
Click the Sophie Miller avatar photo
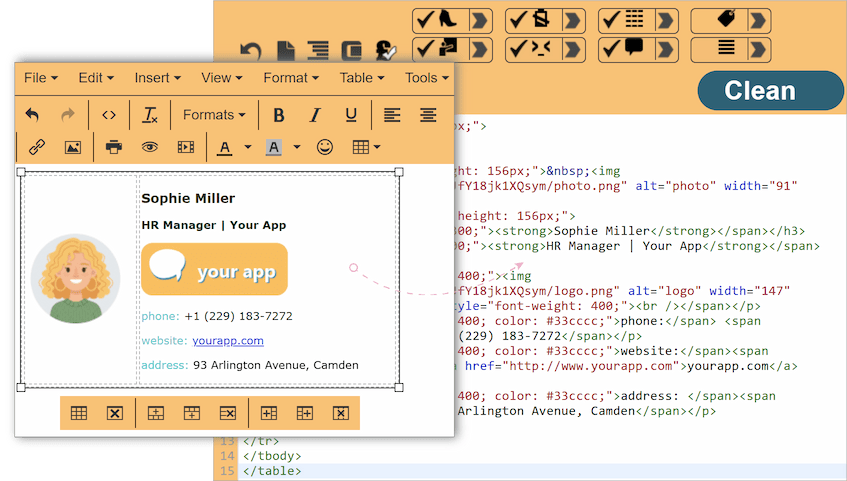click(x=75, y=278)
